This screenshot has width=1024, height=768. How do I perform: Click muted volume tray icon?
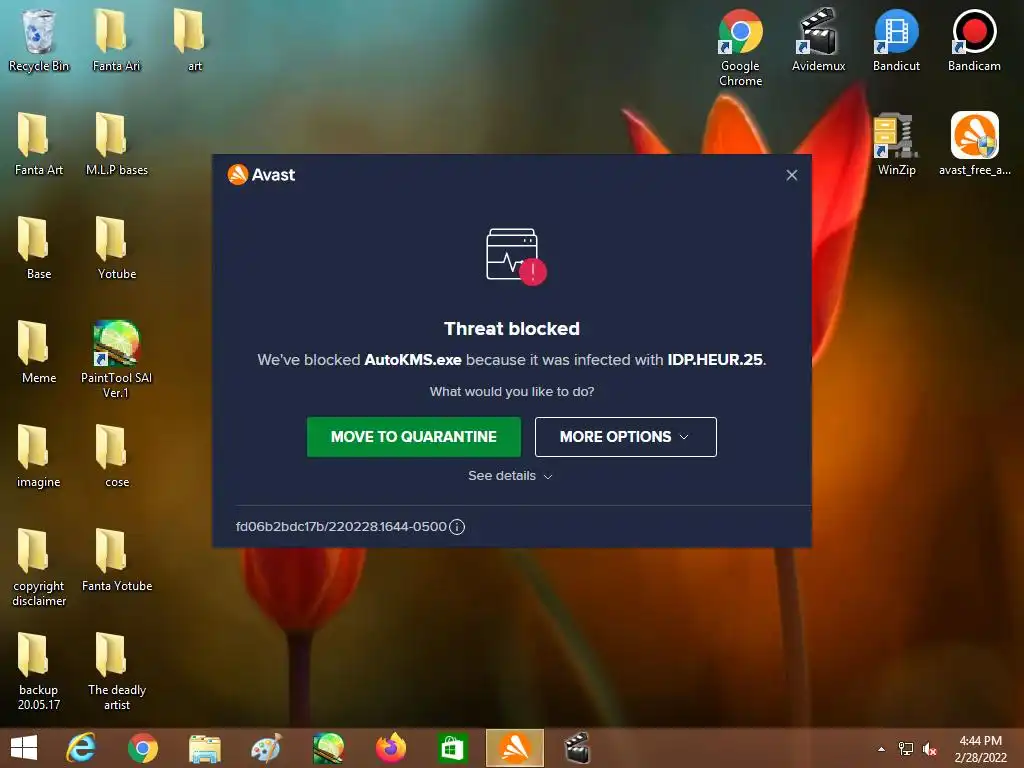[x=929, y=749]
